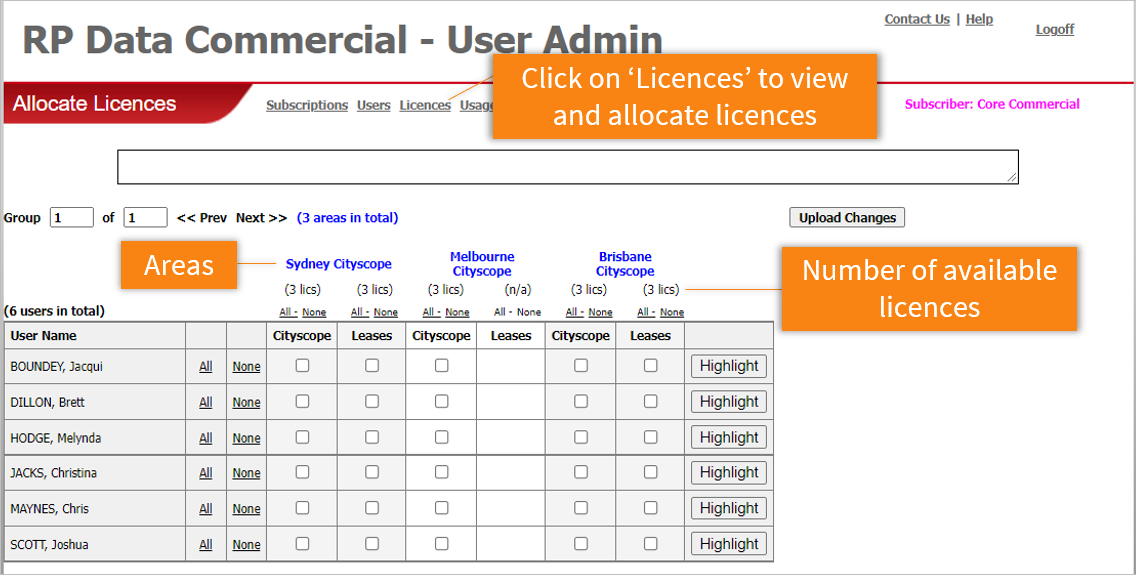
Task: Tick Sydney Cityscope checkbox for SCOTT, Joshua
Action: [x=302, y=544]
